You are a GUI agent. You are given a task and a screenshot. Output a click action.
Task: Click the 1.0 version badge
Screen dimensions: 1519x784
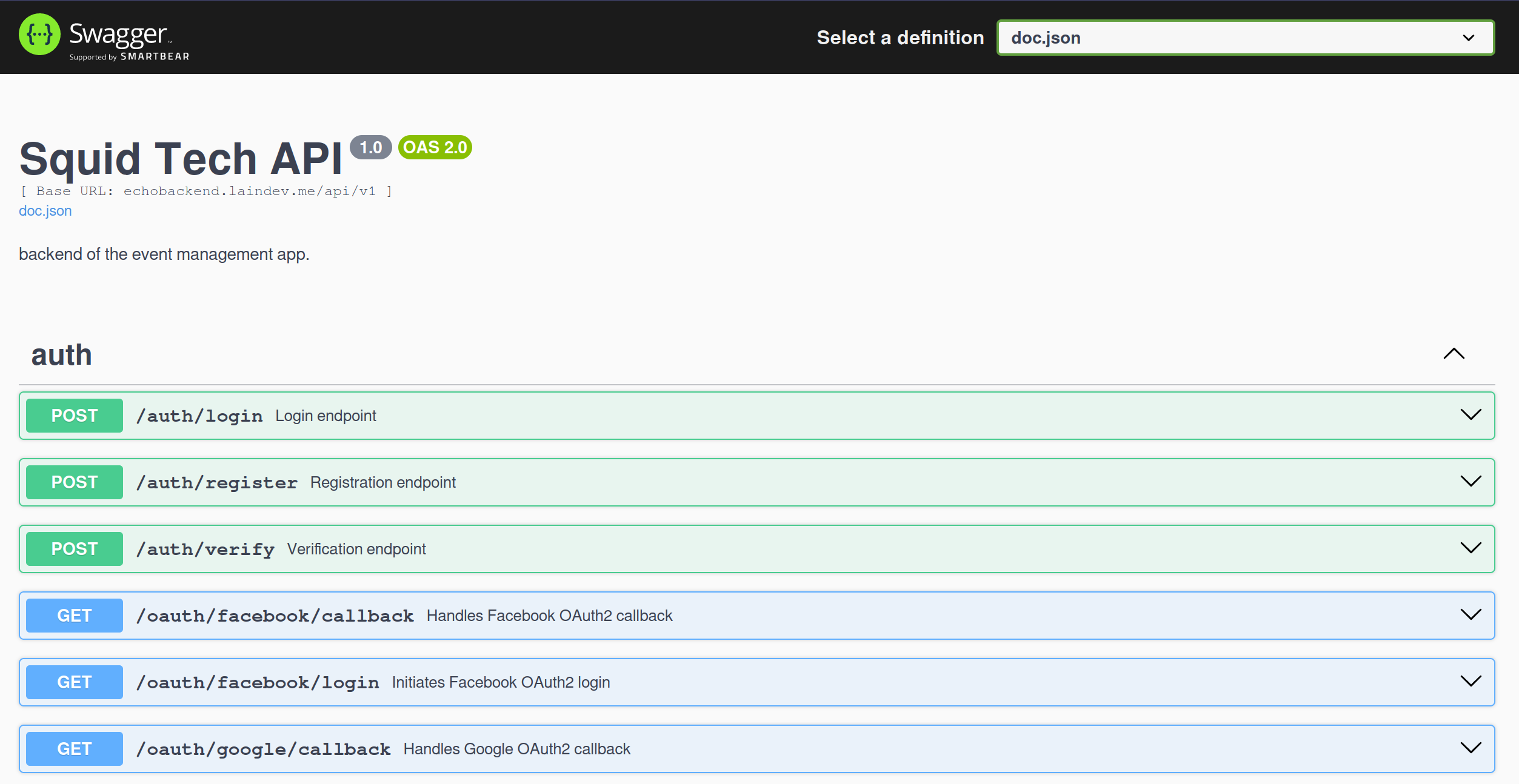(x=370, y=147)
